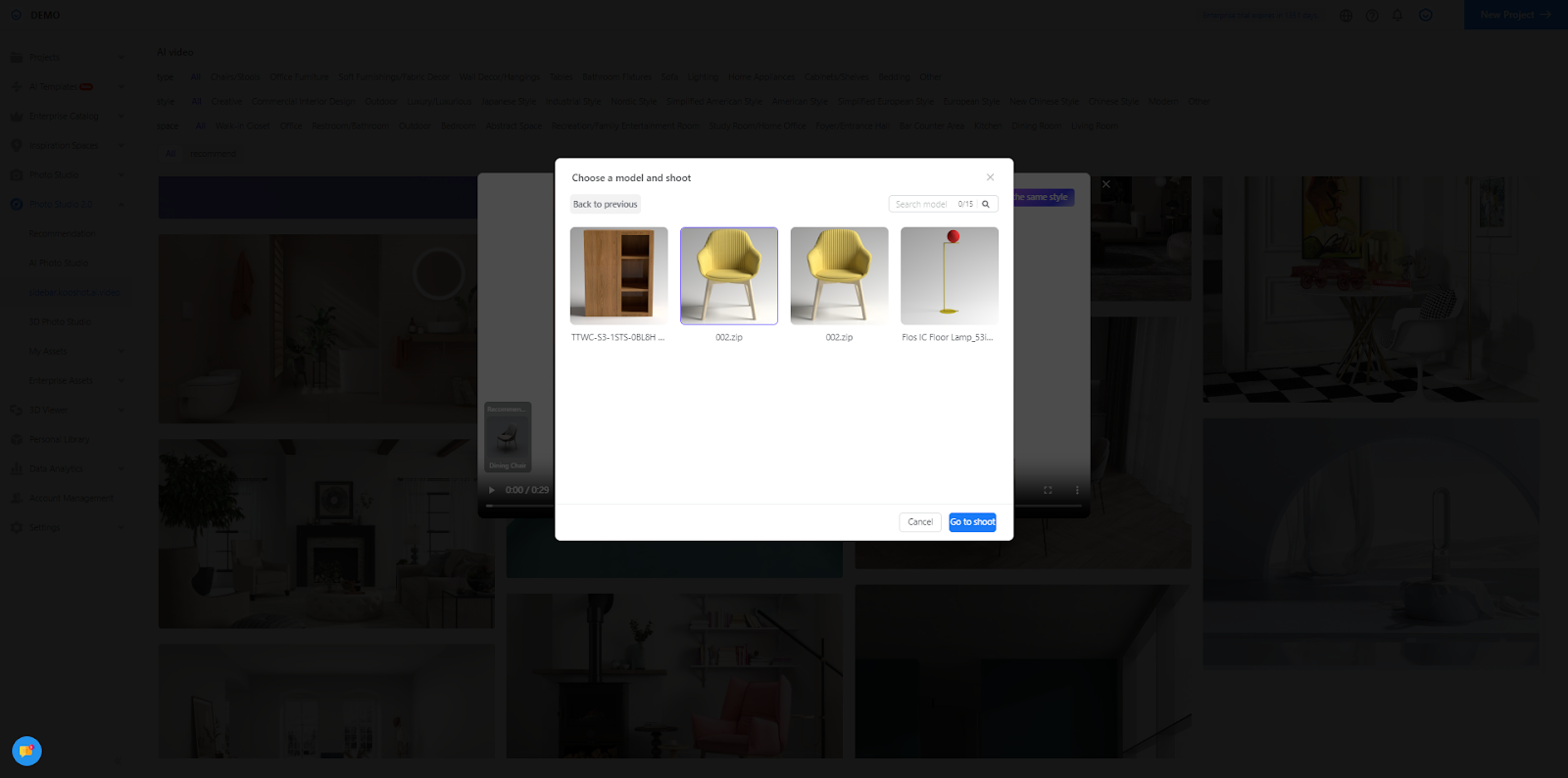The width and height of the screenshot is (1568, 778).
Task: Click the video fullscreen icon
Action: pyautogui.click(x=1048, y=490)
